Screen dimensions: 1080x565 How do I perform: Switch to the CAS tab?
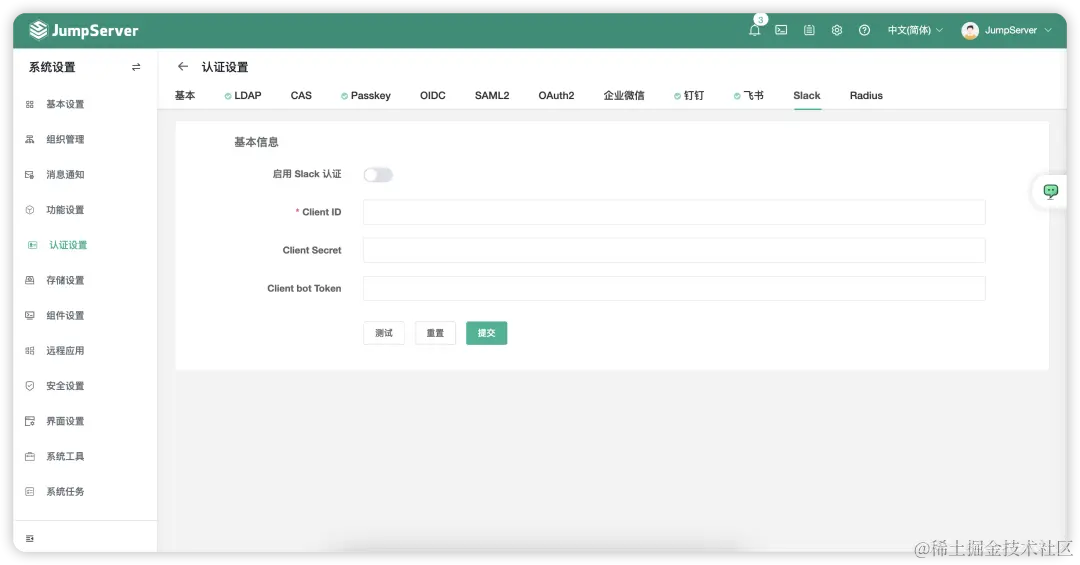click(301, 95)
